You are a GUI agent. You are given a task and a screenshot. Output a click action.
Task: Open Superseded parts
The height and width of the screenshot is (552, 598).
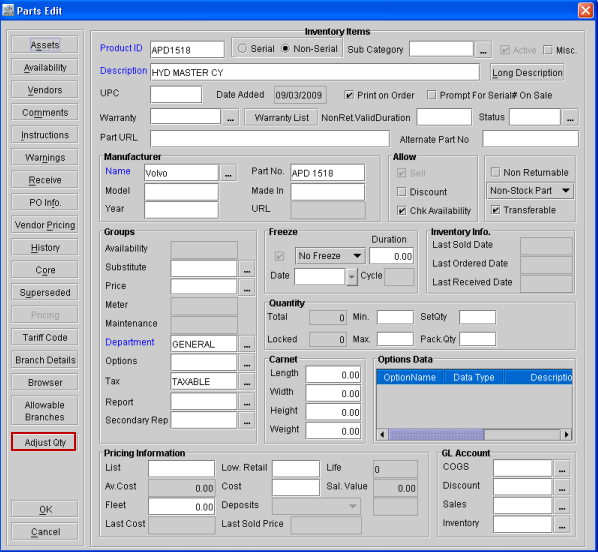[45, 292]
